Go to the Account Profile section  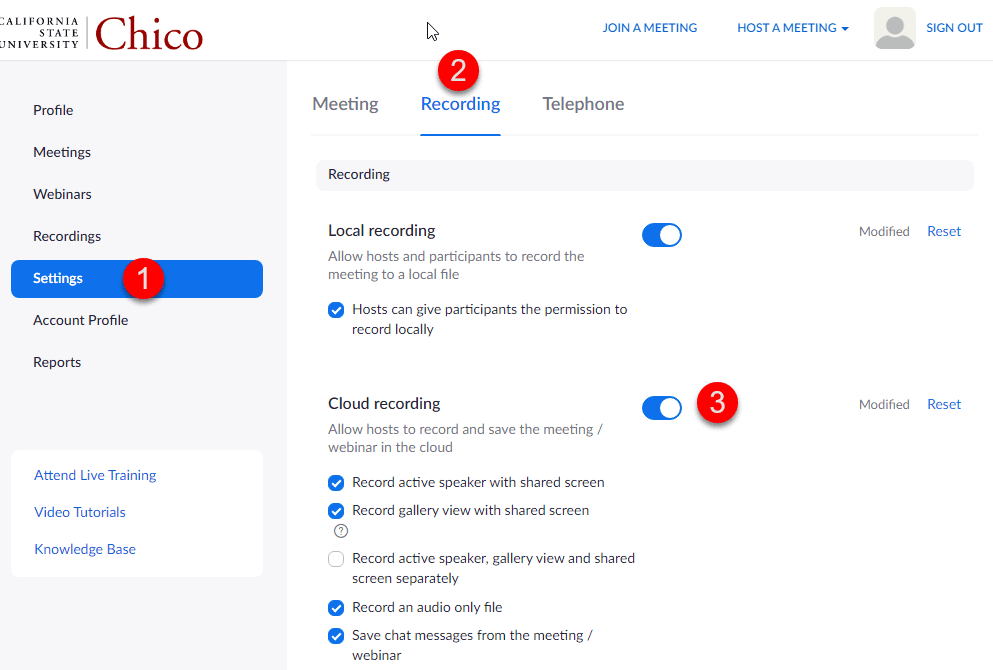click(x=81, y=320)
